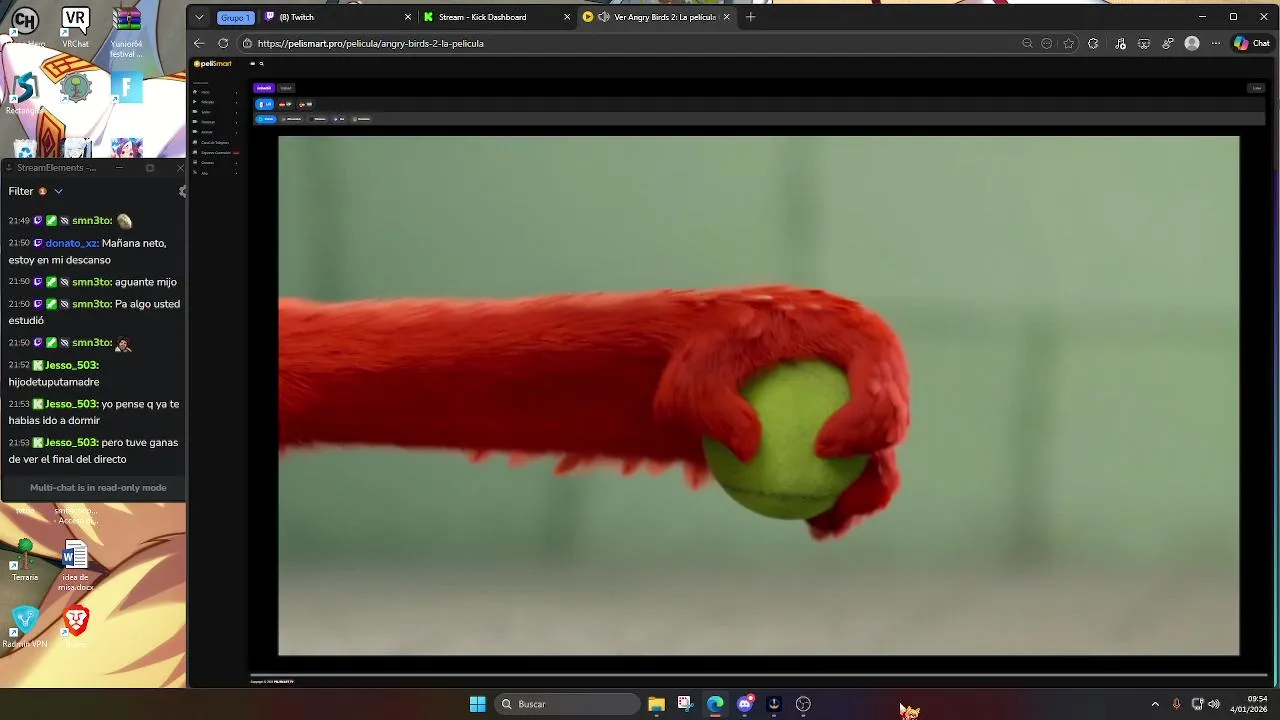Open the VRChat desktop shortcut
This screenshot has height=720, width=1280.
75,24
